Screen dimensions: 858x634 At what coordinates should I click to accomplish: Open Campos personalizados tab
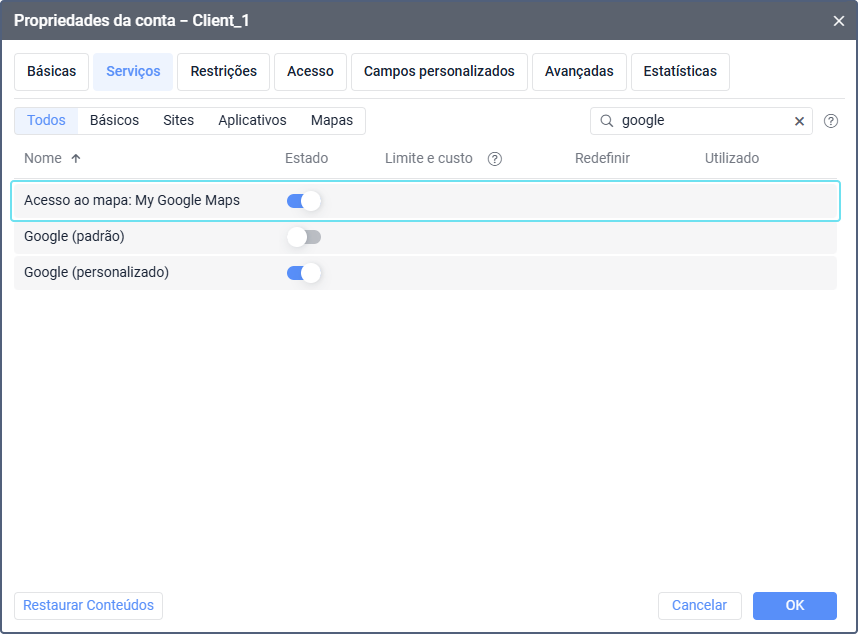[439, 72]
